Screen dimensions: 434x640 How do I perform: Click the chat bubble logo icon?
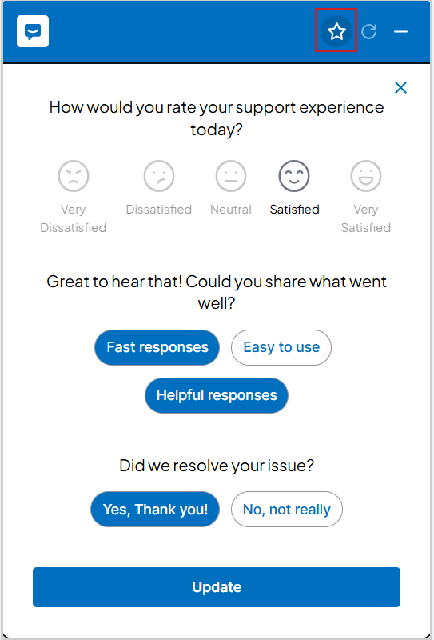pos(33,31)
